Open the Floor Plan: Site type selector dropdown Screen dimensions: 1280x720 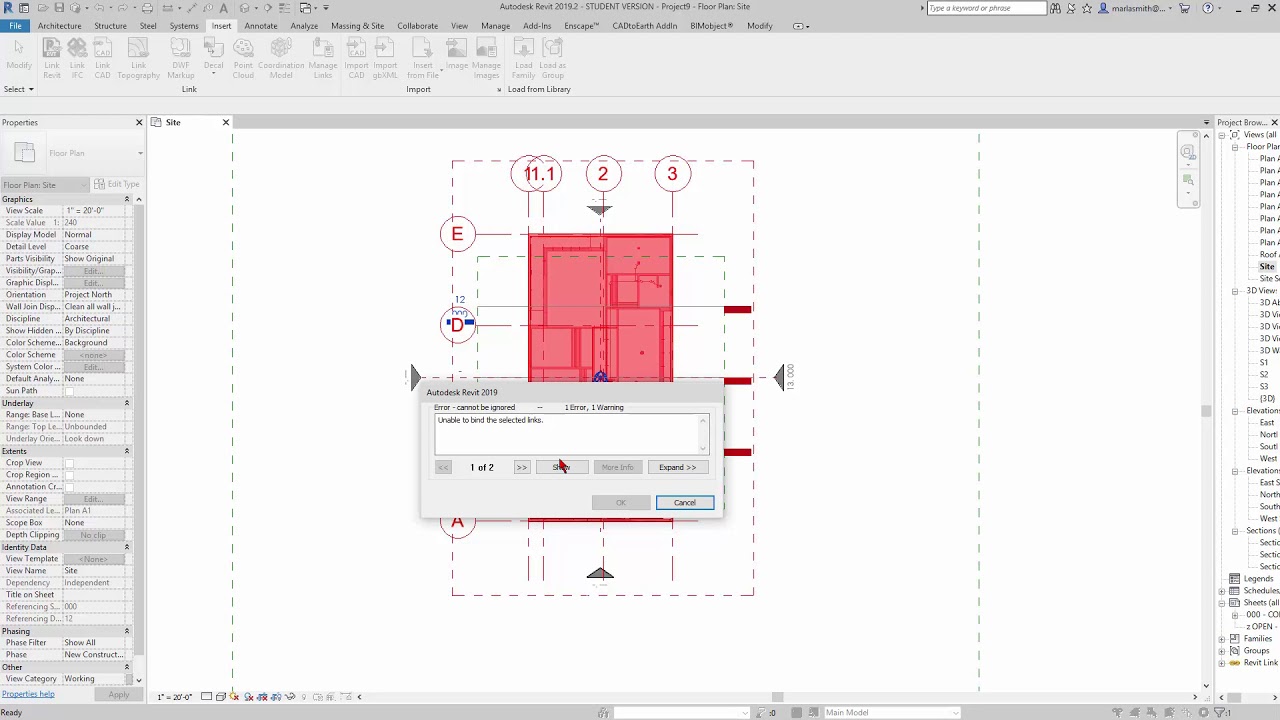coord(45,185)
